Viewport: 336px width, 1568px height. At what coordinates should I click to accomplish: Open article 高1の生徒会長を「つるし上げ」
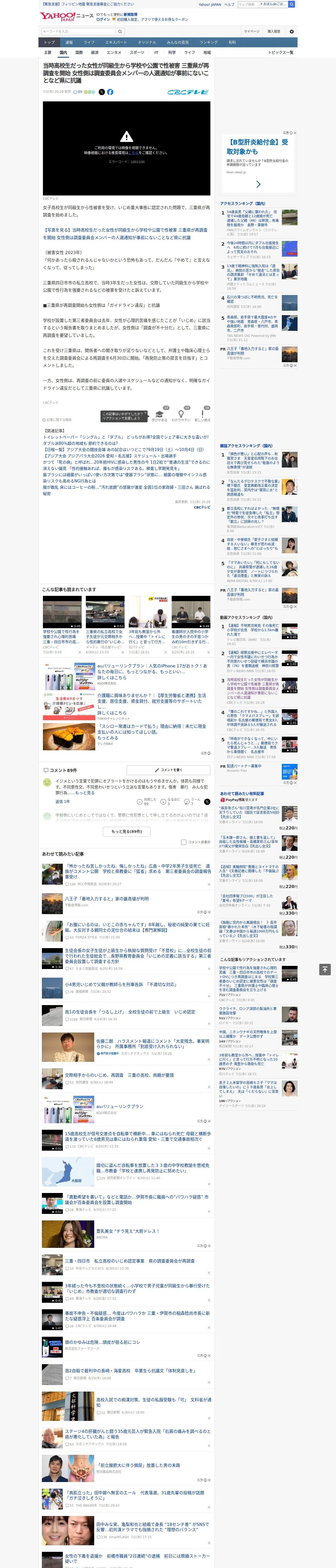tap(130, 1012)
